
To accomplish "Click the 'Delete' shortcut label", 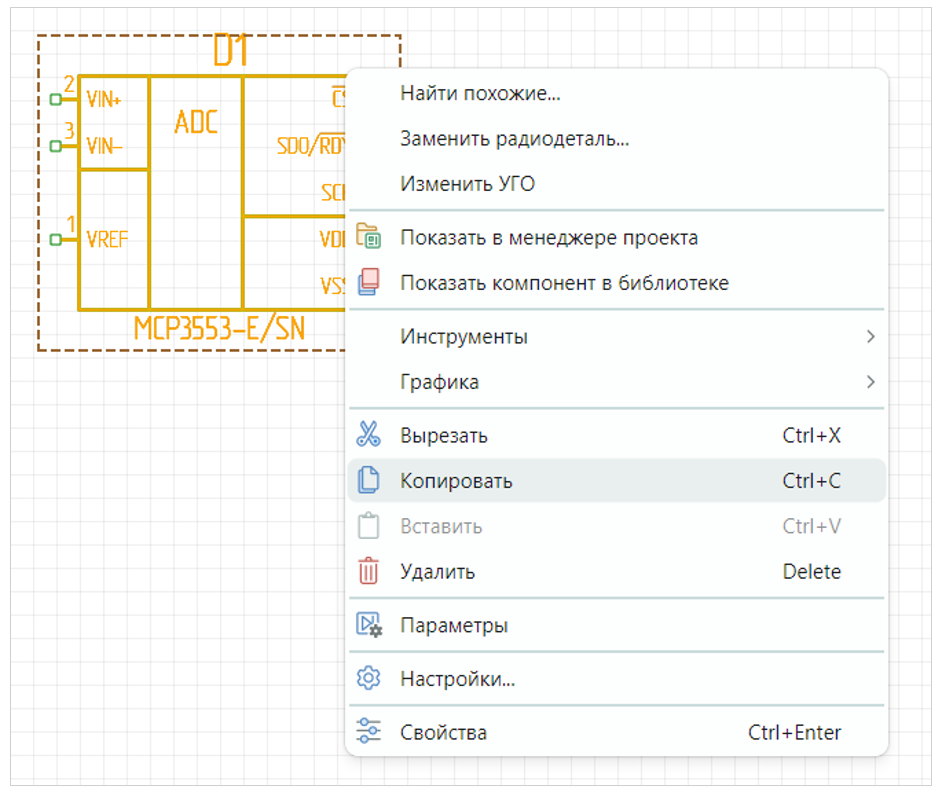I will tap(811, 572).
